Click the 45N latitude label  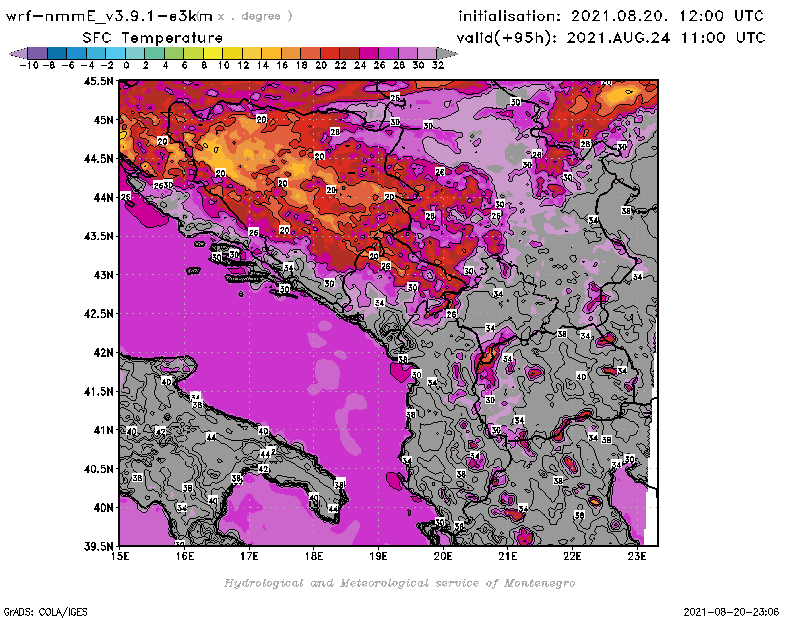pyautogui.click(x=103, y=120)
